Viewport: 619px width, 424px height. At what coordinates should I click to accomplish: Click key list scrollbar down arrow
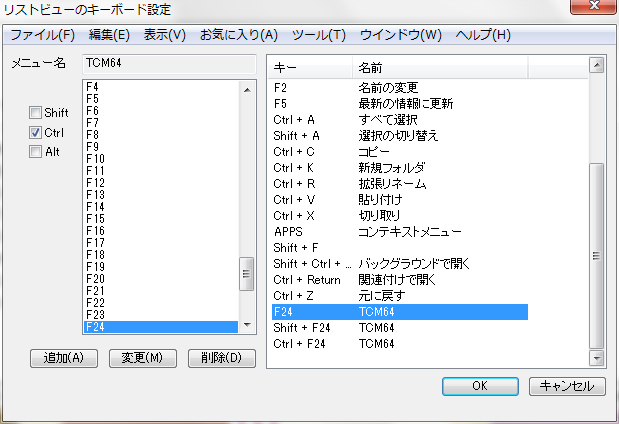click(x=247, y=325)
